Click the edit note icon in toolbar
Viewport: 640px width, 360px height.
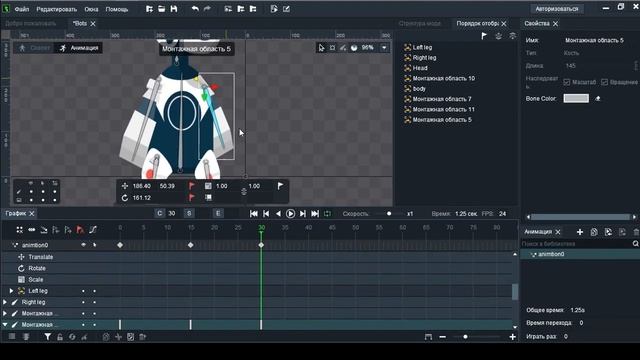tap(286, 9)
